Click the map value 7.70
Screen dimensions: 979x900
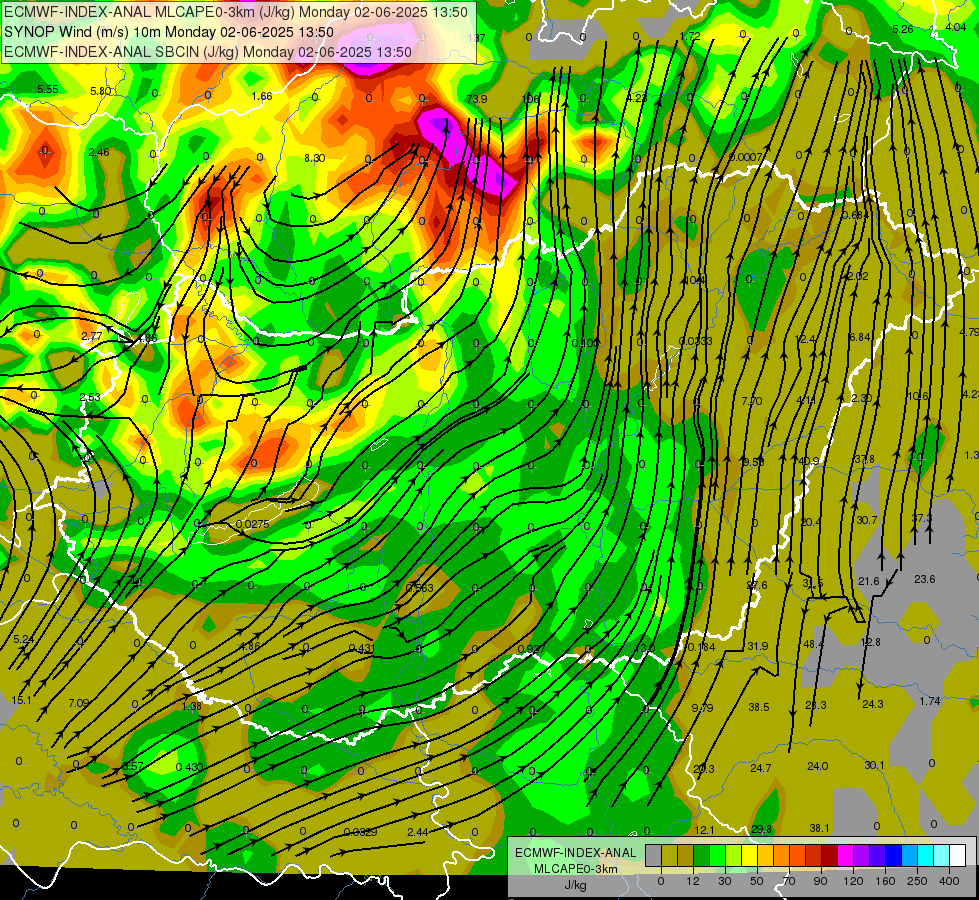(x=752, y=401)
